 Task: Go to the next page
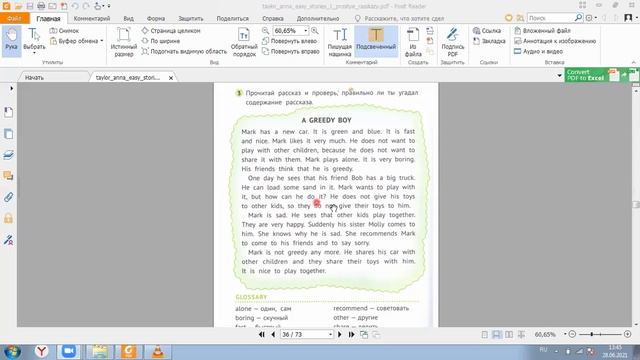point(340,334)
